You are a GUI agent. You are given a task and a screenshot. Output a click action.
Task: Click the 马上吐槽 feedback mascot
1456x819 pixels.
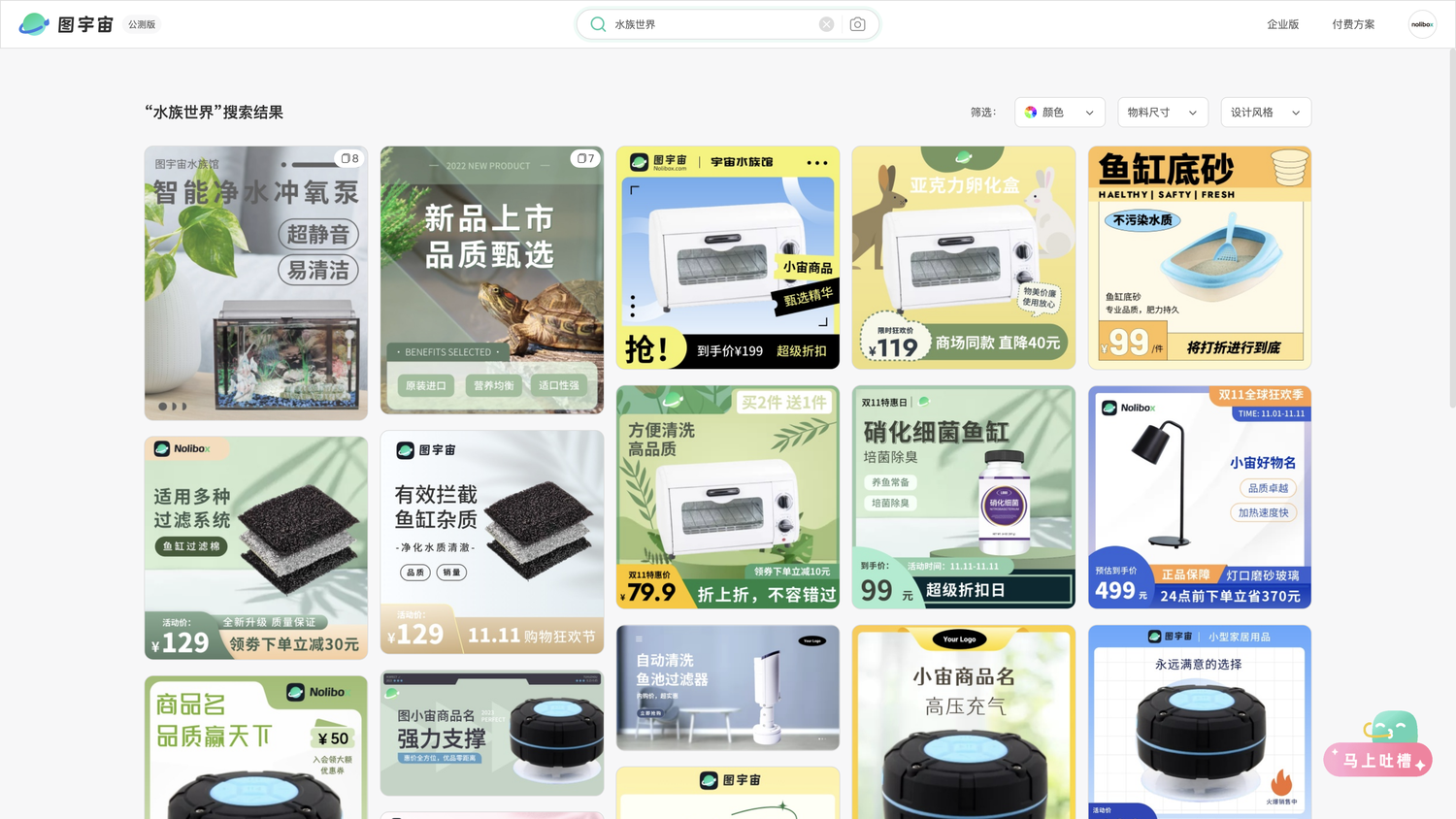(1378, 744)
